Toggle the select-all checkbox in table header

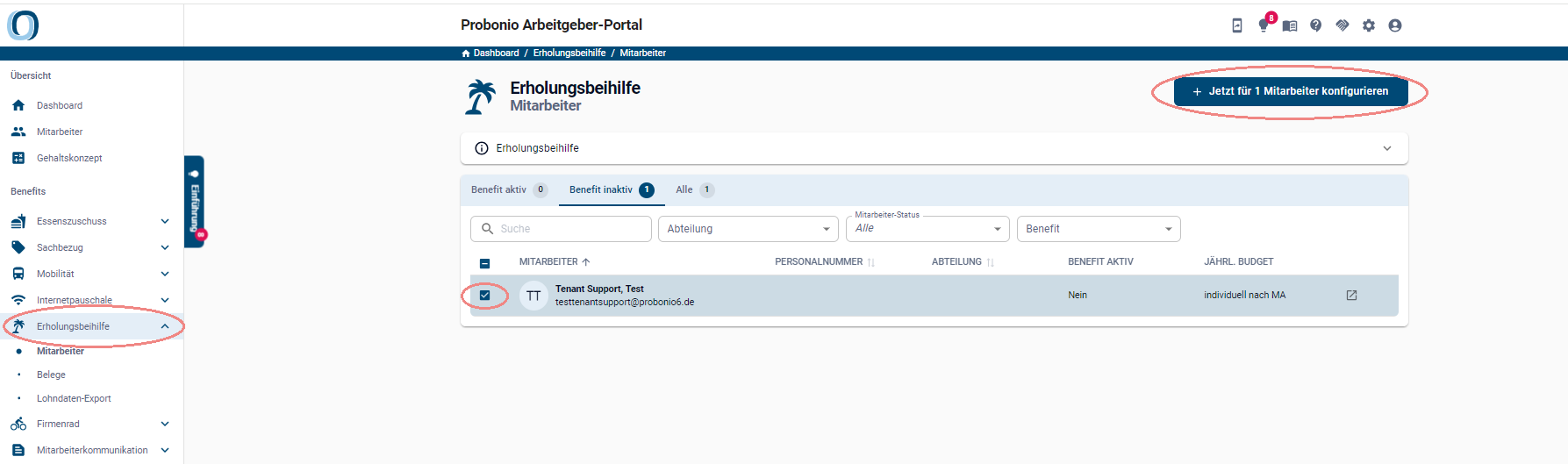click(x=485, y=263)
